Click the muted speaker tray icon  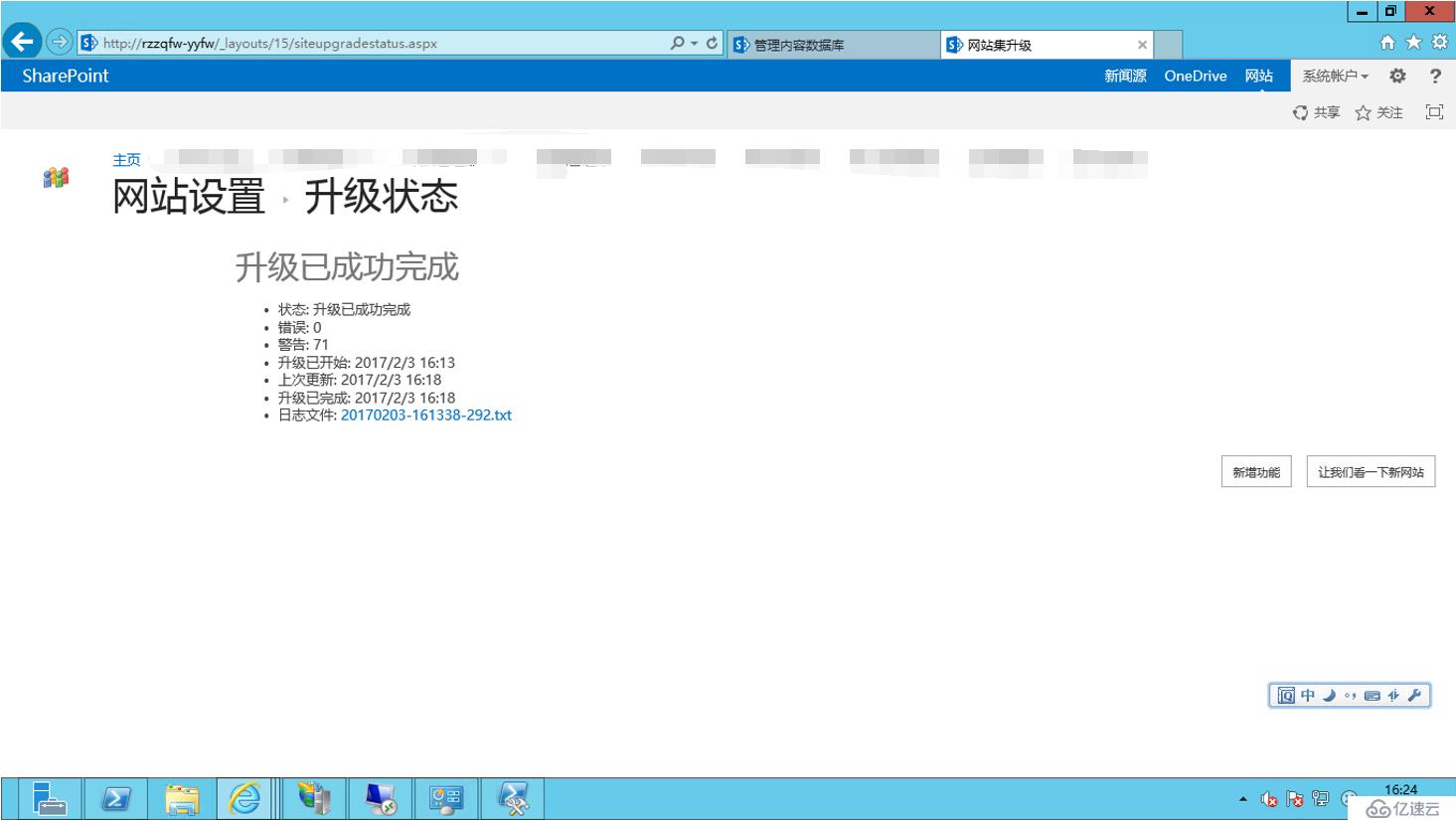(1269, 799)
